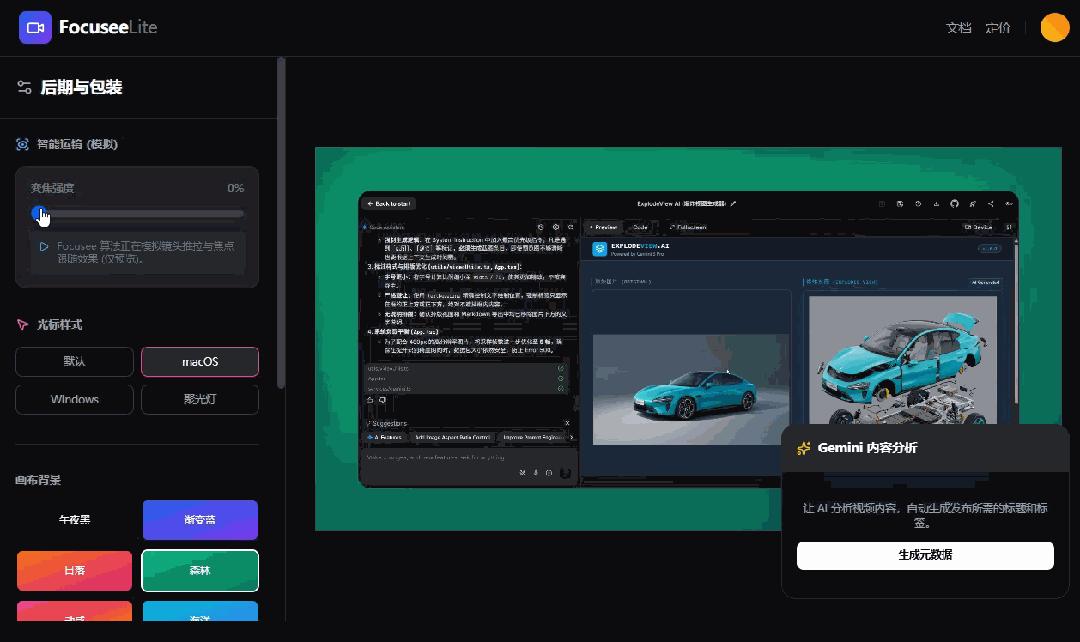1080x642 pixels.
Task: Switch to the Code tab
Action: point(640,227)
